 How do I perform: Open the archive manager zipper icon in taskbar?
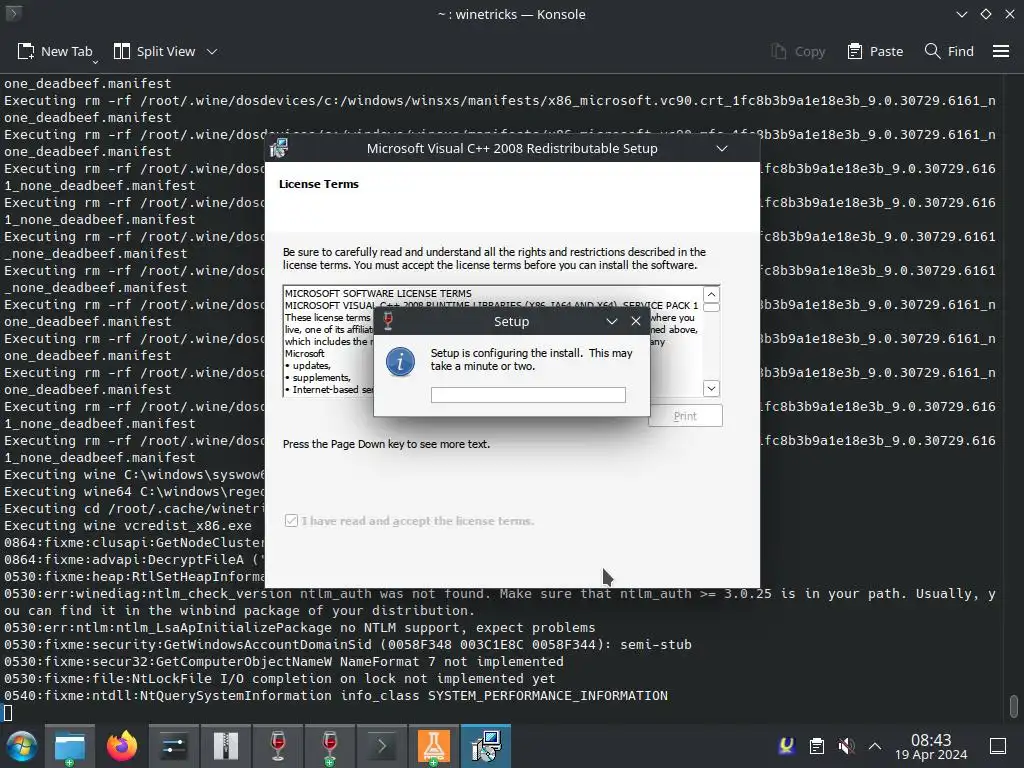click(226, 746)
